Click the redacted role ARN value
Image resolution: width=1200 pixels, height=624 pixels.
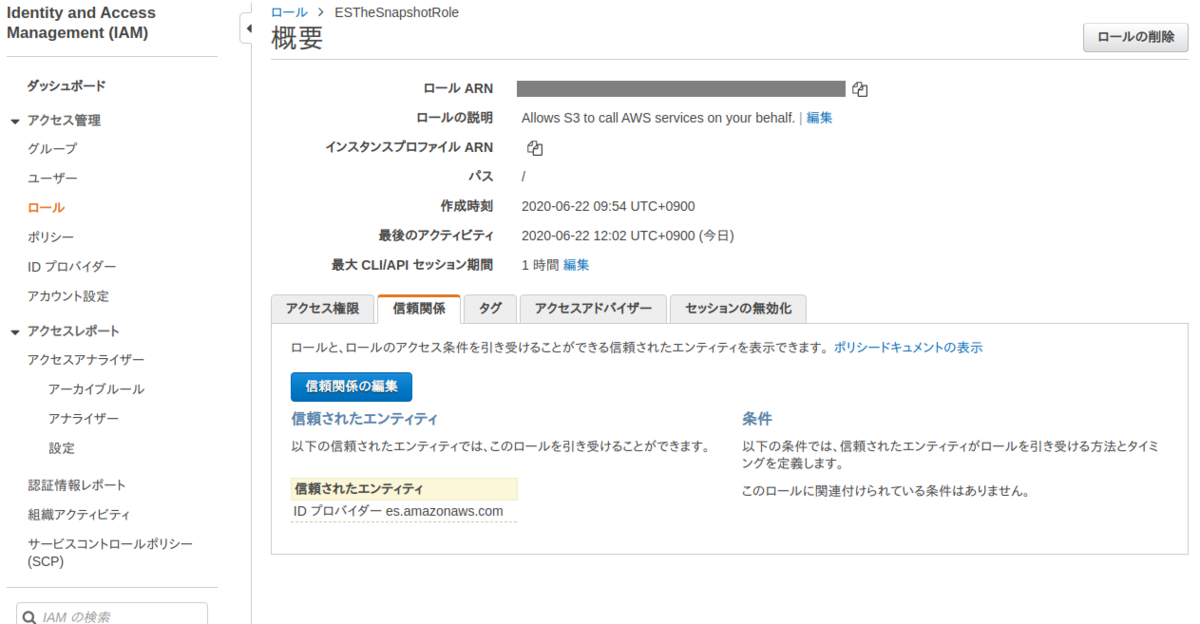coord(681,88)
